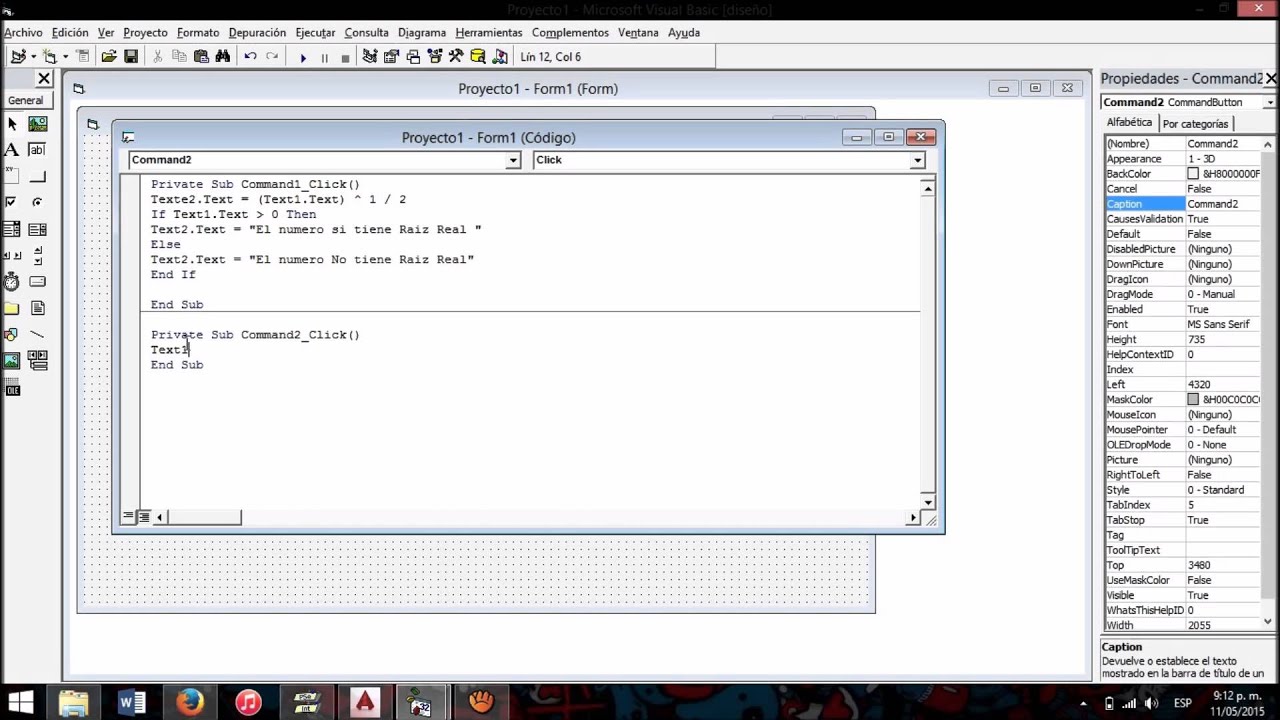
Task: Open the Click procedure dropdown
Action: [917, 160]
